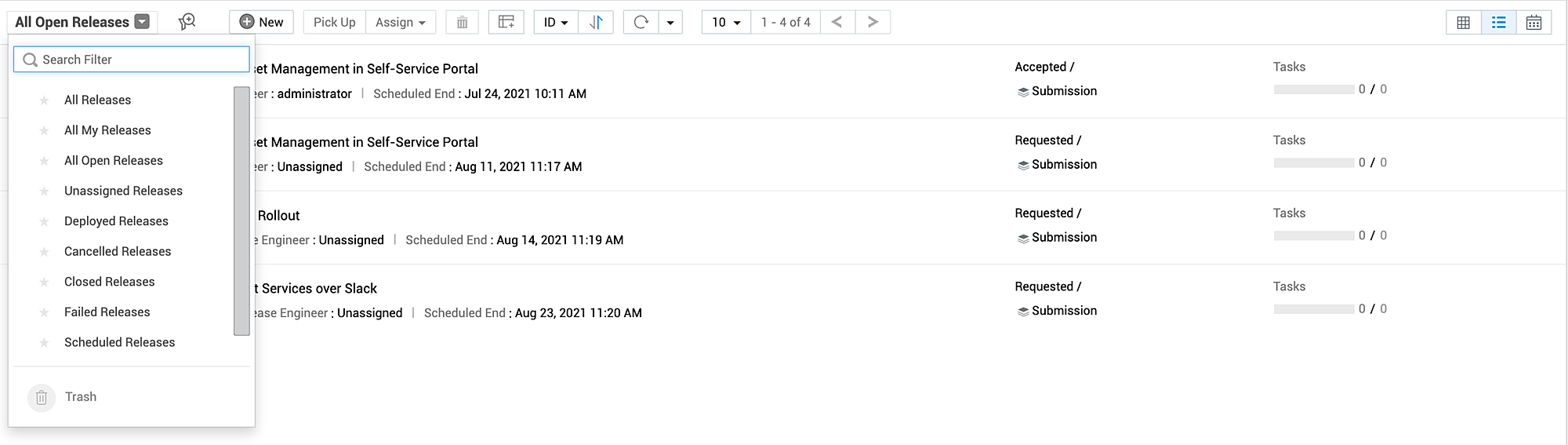Click the delete trash icon in toolbar
Image resolution: width=1568 pixels, height=445 pixels.
click(x=463, y=22)
